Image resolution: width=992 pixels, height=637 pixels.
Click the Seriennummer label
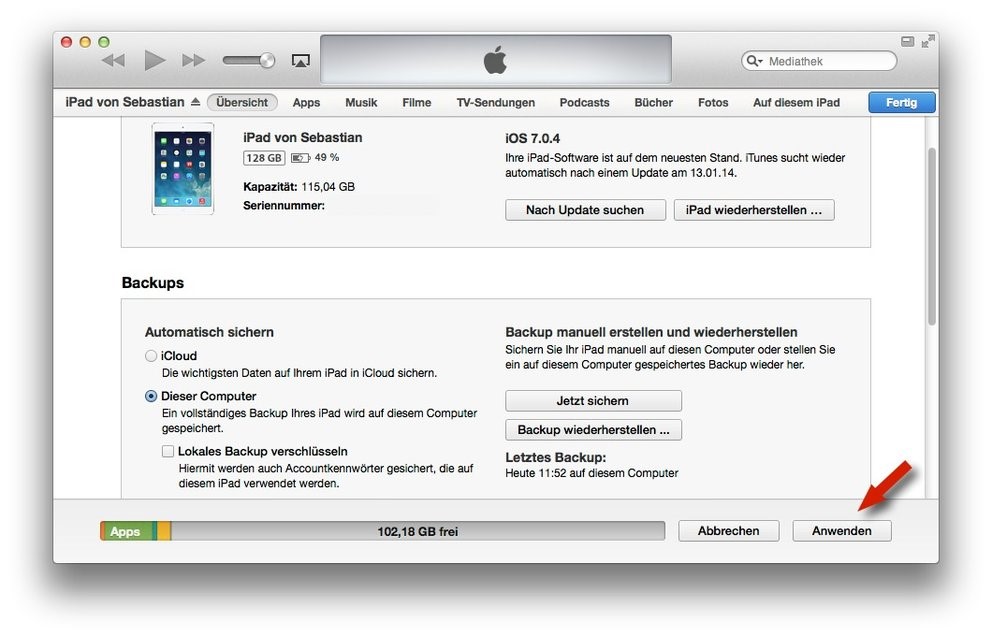click(283, 206)
